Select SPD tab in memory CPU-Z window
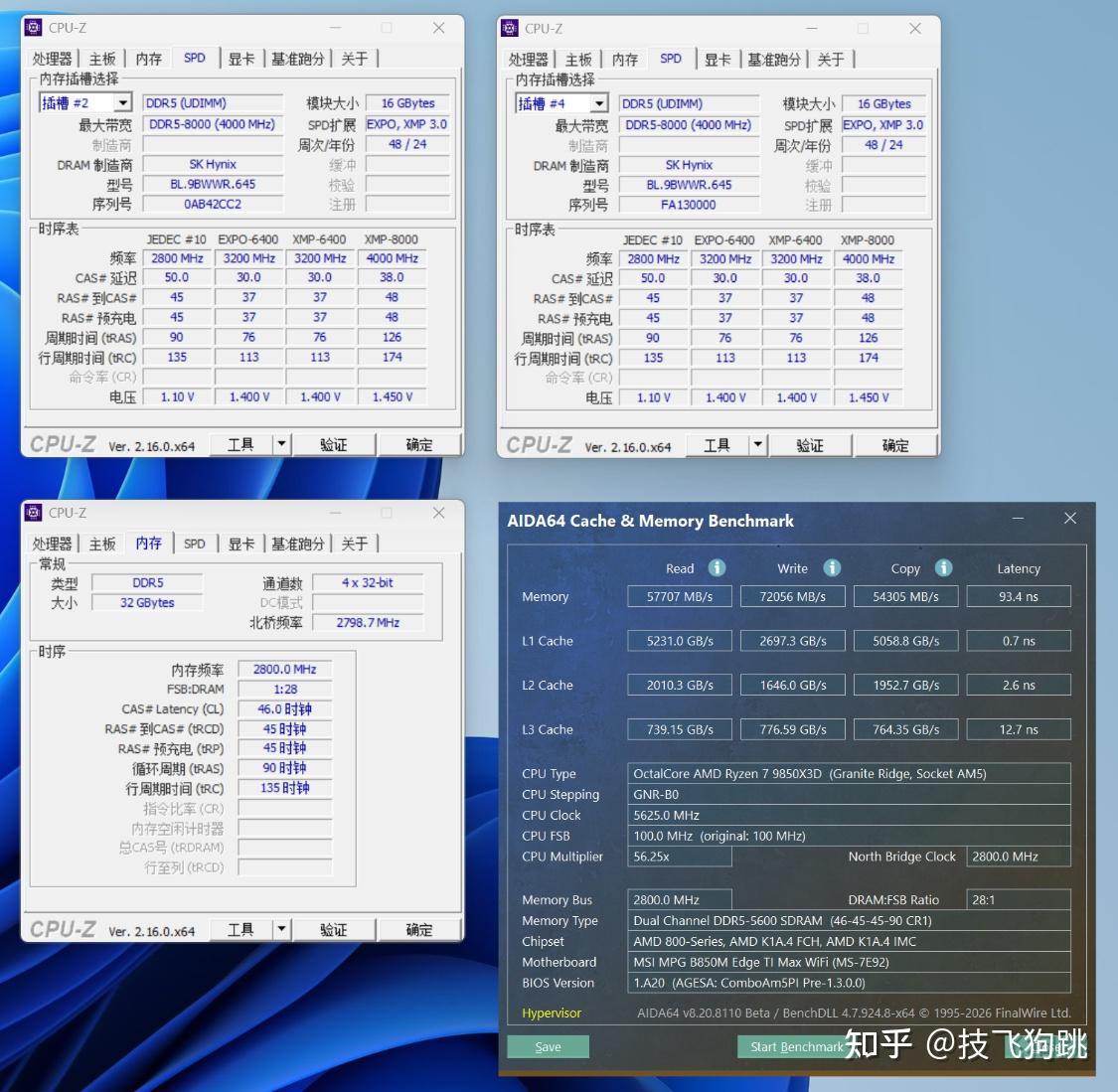The height and width of the screenshot is (1092, 1118). [x=194, y=544]
